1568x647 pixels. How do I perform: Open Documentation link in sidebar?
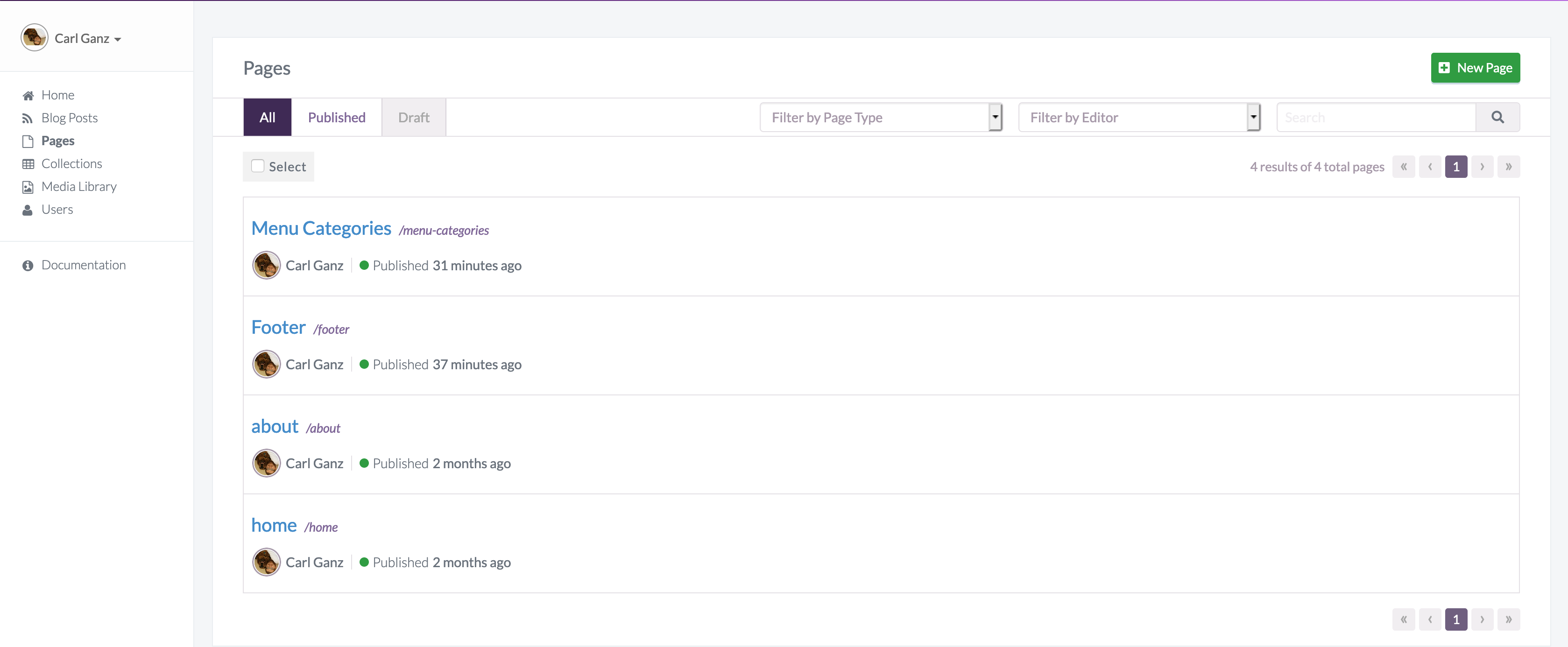pyautogui.click(x=84, y=265)
